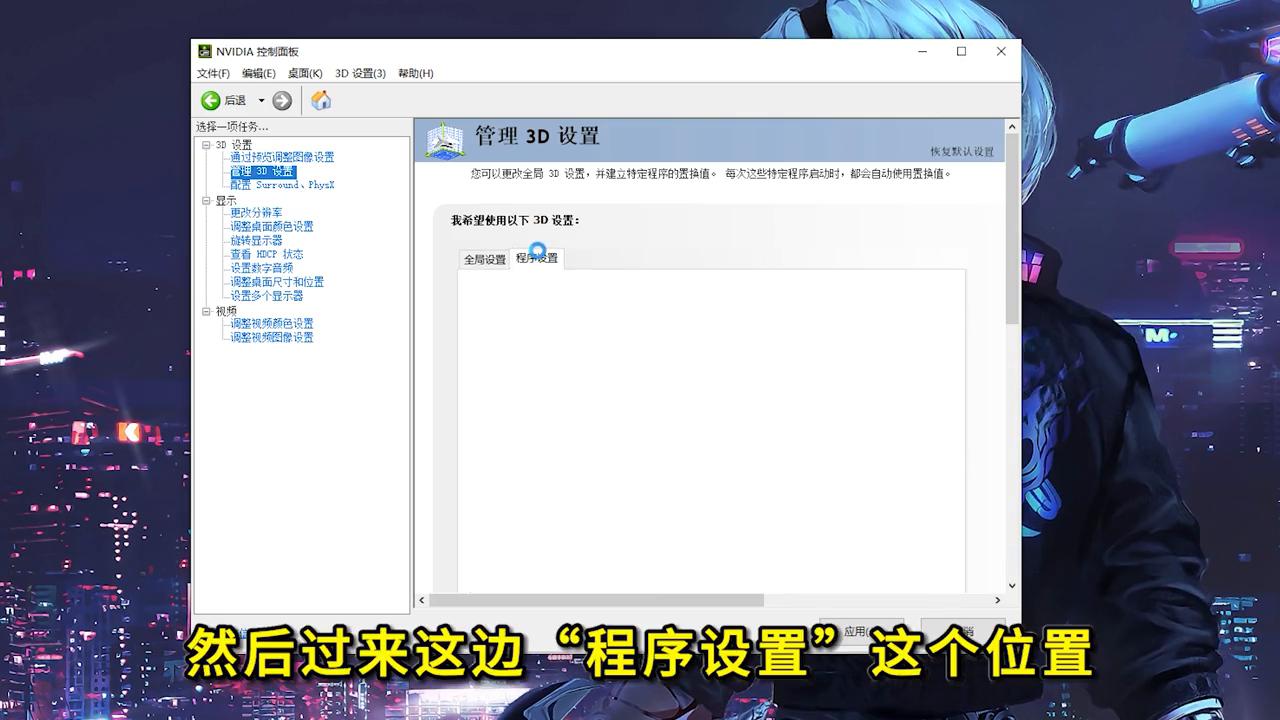Collapse the 显示 tree section

[x=205, y=200]
